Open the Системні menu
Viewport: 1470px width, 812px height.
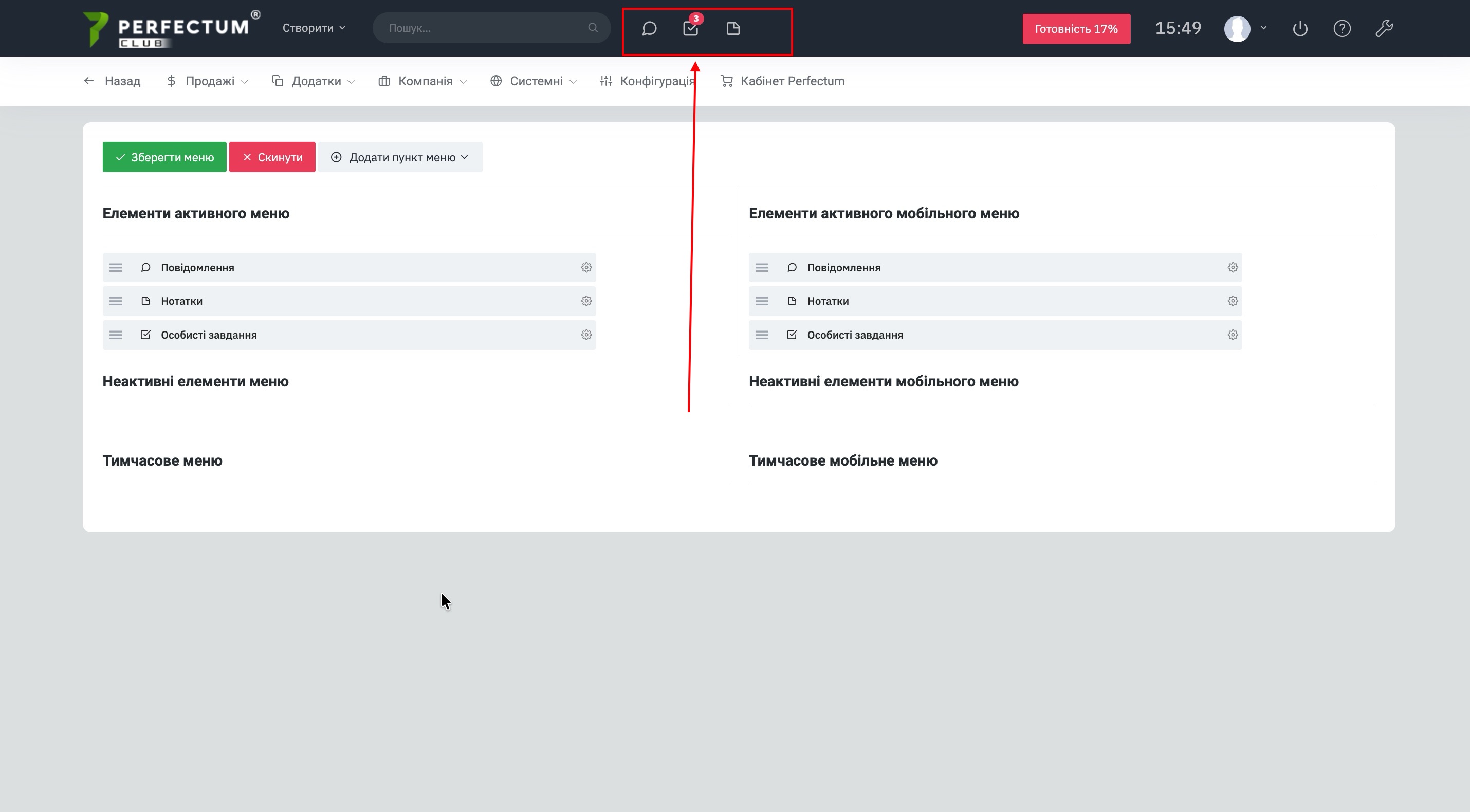coord(534,81)
